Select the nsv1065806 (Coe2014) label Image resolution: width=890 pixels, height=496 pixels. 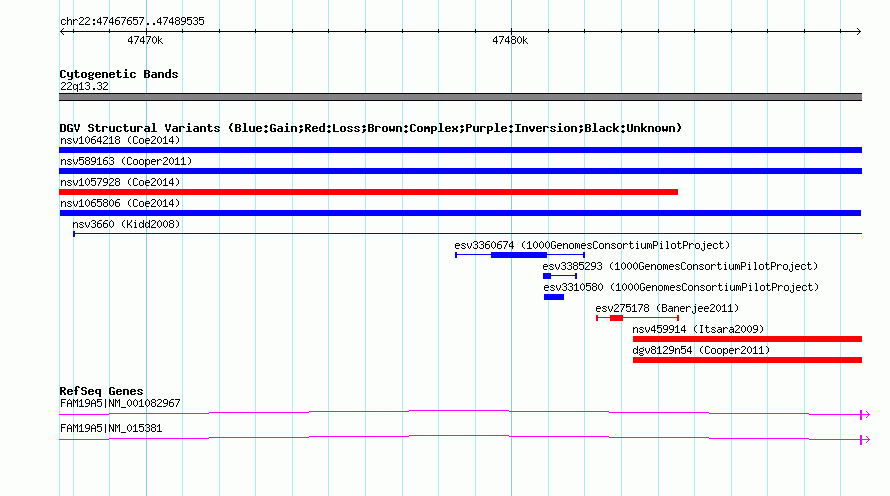pyautogui.click(x=120, y=203)
